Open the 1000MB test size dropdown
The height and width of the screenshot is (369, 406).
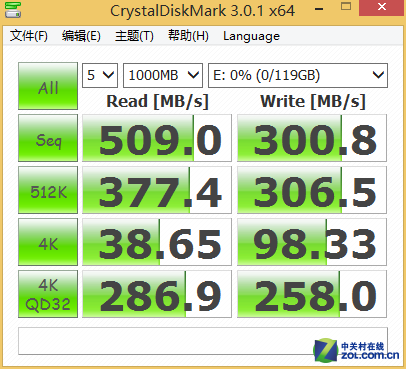(x=163, y=75)
